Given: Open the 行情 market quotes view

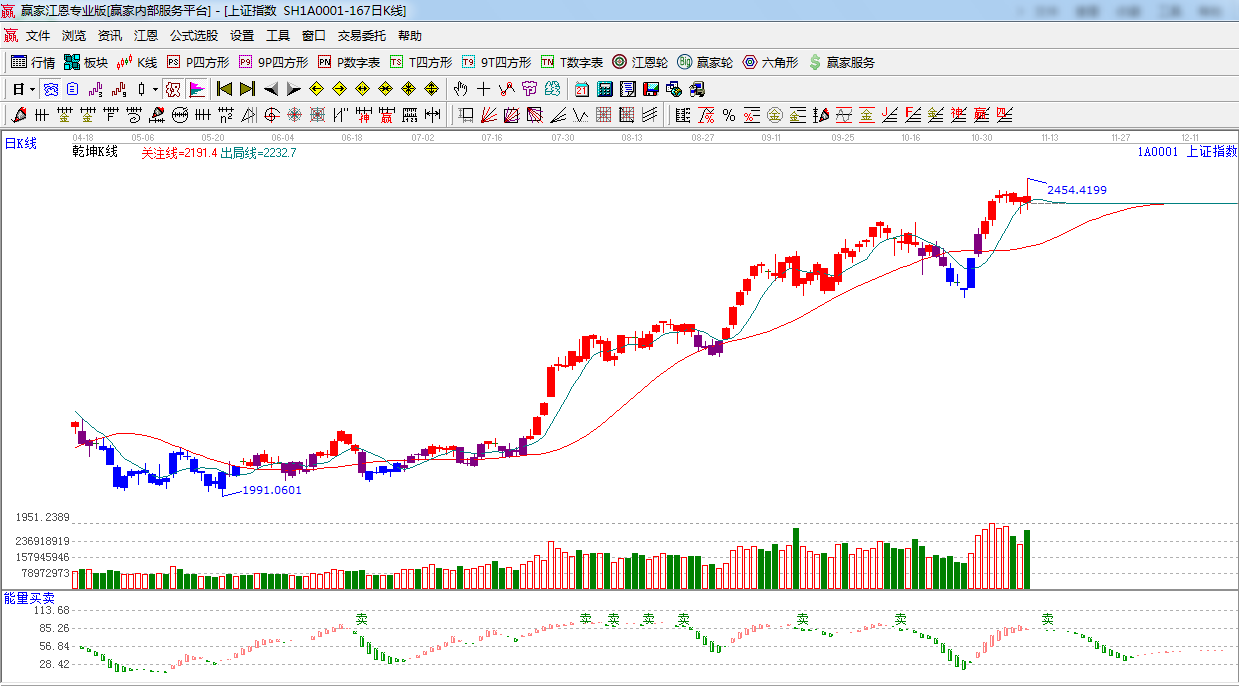Looking at the screenshot, I should coord(32,62).
